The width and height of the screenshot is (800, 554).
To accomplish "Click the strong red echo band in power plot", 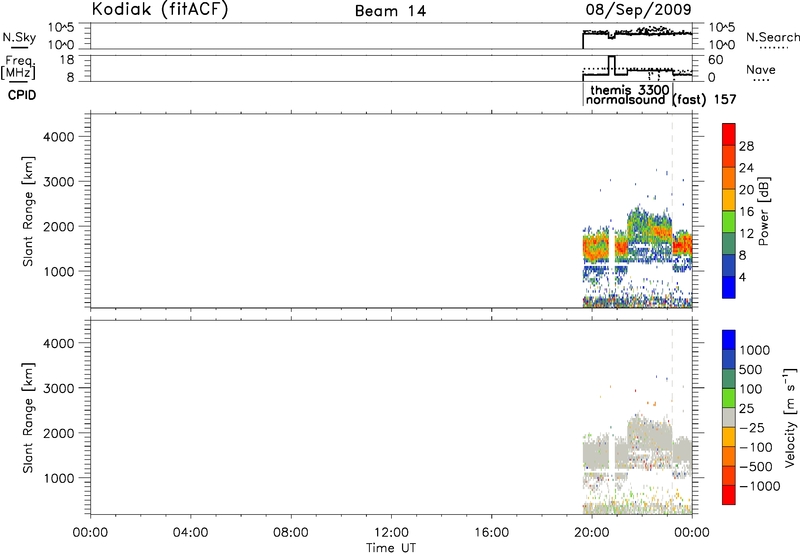I will coord(597,248).
